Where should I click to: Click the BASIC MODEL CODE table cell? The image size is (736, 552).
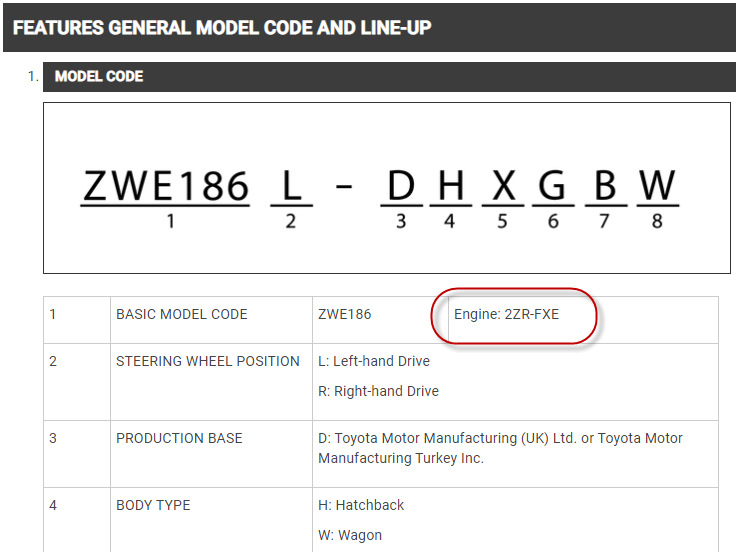181,314
